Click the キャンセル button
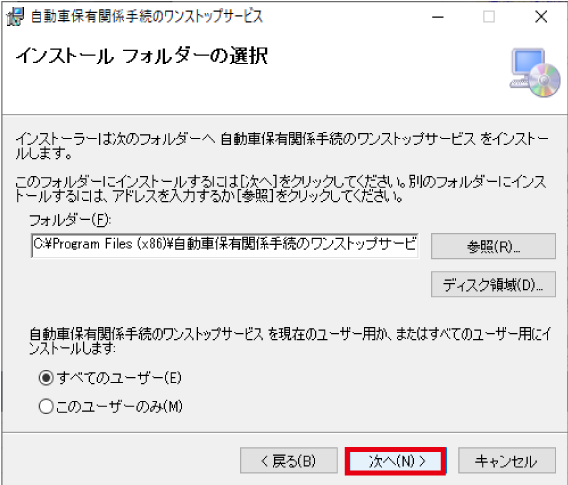Image resolution: width=568 pixels, height=485 pixels. coord(507,461)
